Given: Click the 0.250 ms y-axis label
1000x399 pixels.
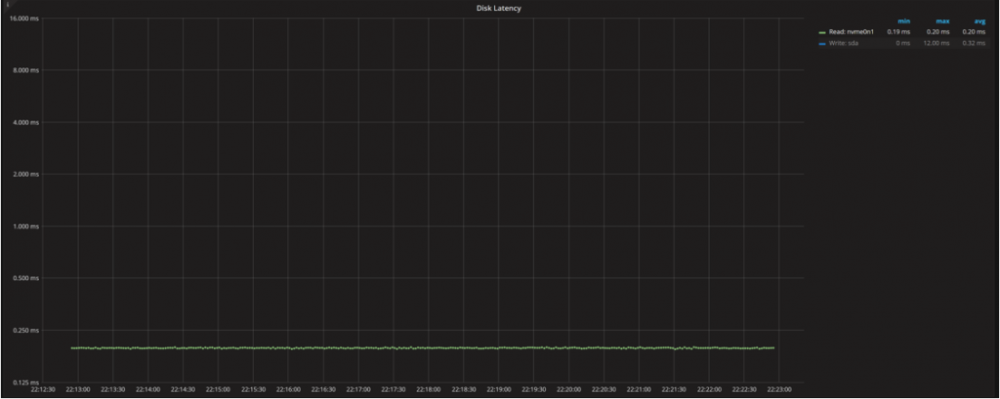Looking at the screenshot, I should point(26,331).
